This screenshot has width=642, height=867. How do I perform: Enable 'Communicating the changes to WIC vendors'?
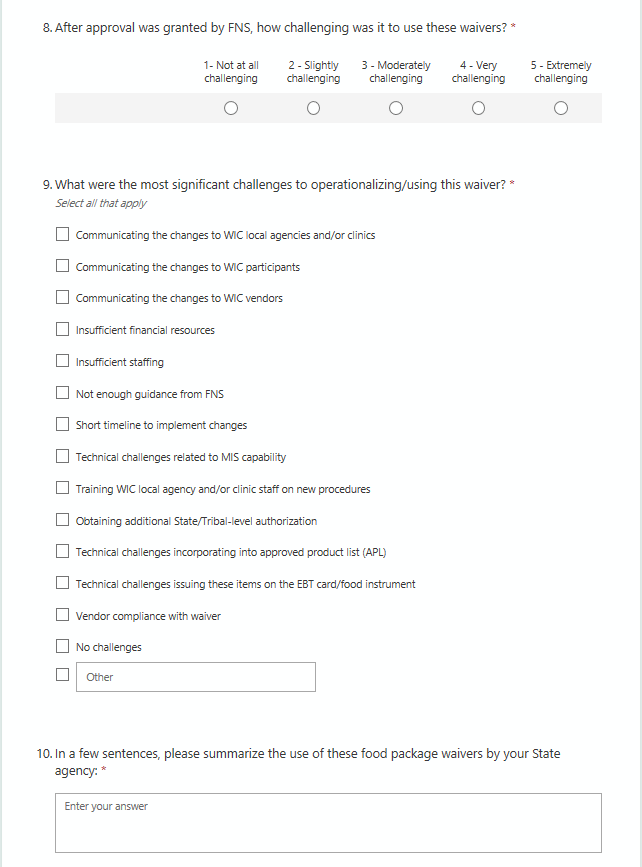(x=62, y=298)
